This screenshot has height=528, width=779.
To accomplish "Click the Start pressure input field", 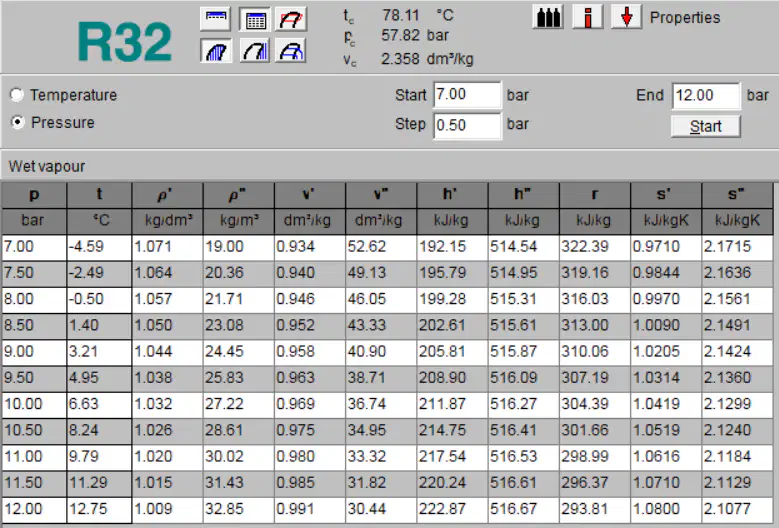I will click(x=467, y=95).
